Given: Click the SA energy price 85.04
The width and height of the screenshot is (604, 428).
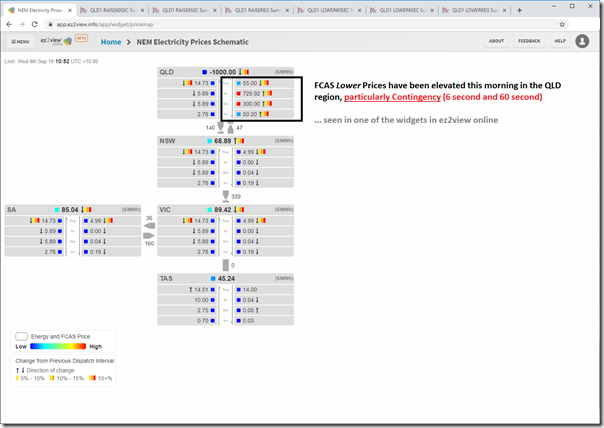Looking at the screenshot, I should [x=70, y=210].
